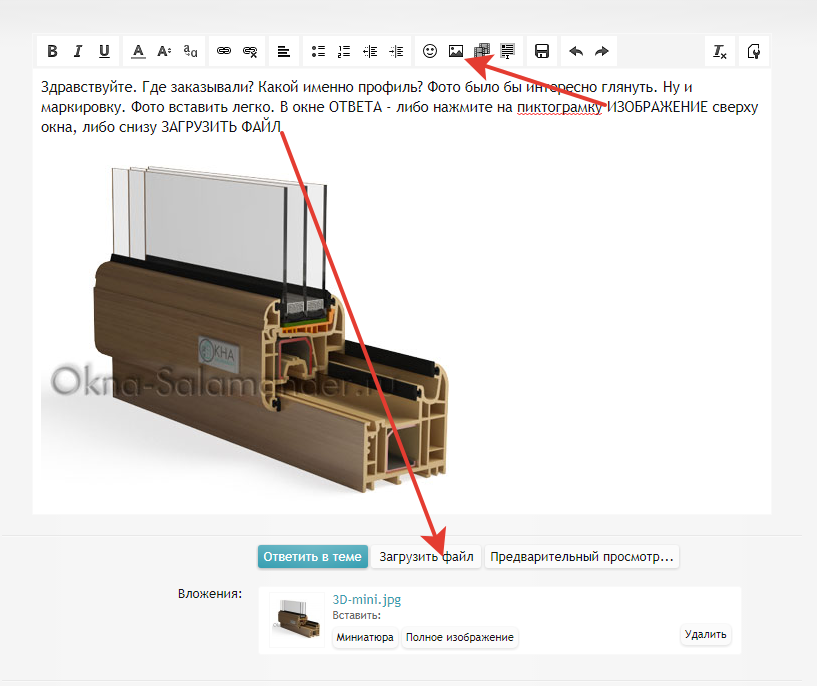
Task: Undo the last edit
Action: [x=576, y=51]
